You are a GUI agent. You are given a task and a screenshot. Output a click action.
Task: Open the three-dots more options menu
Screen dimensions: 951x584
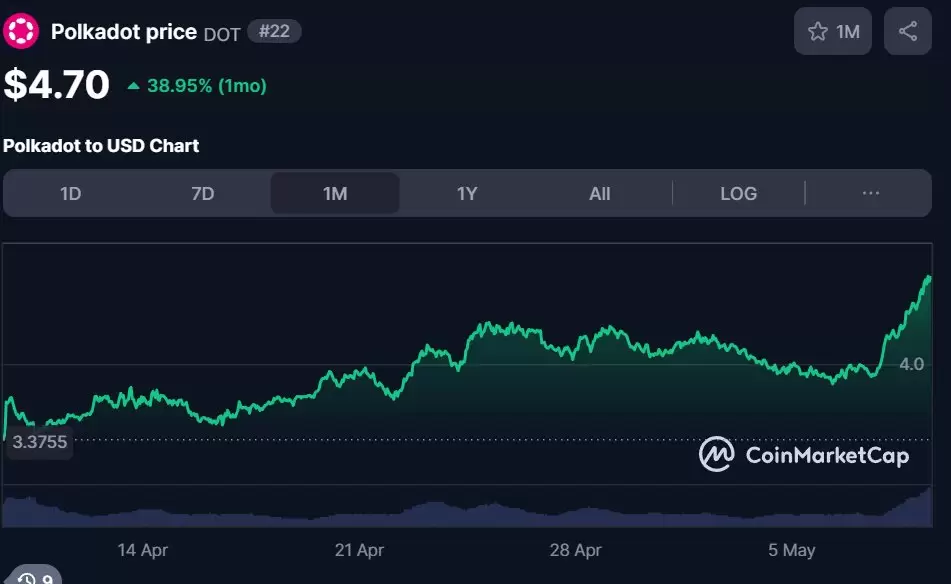870,193
